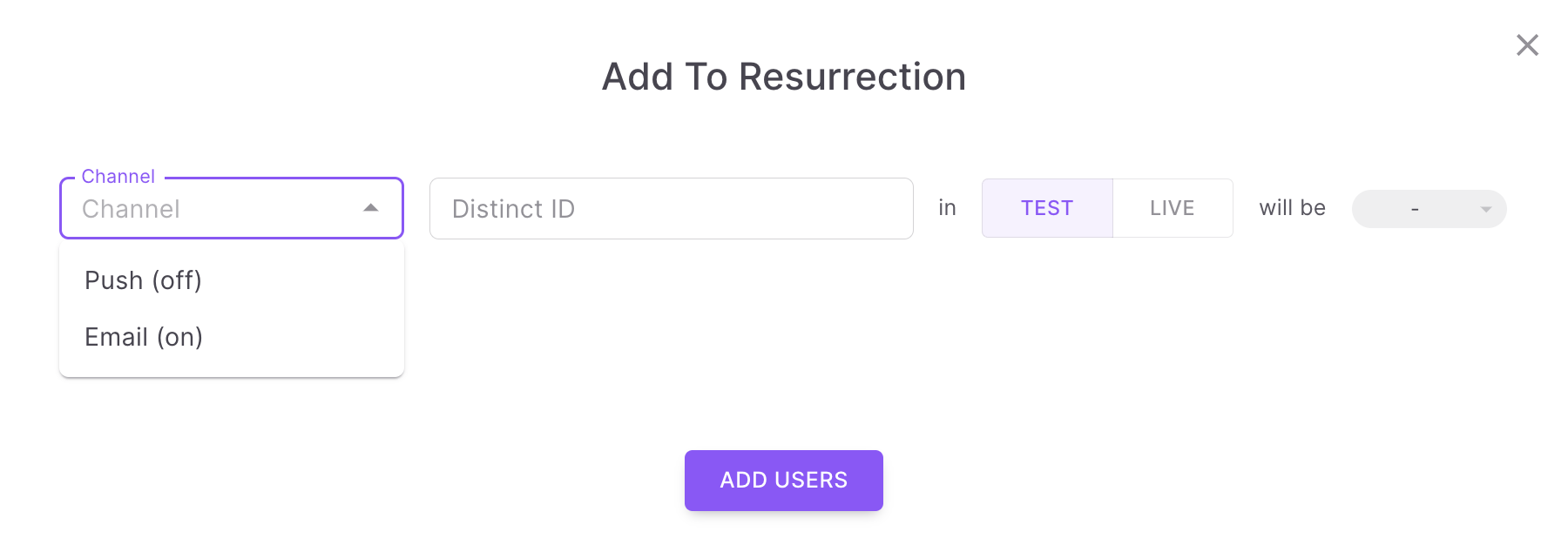The width and height of the screenshot is (1568, 552).
Task: Select the TEST environment toggle
Action: [1047, 208]
